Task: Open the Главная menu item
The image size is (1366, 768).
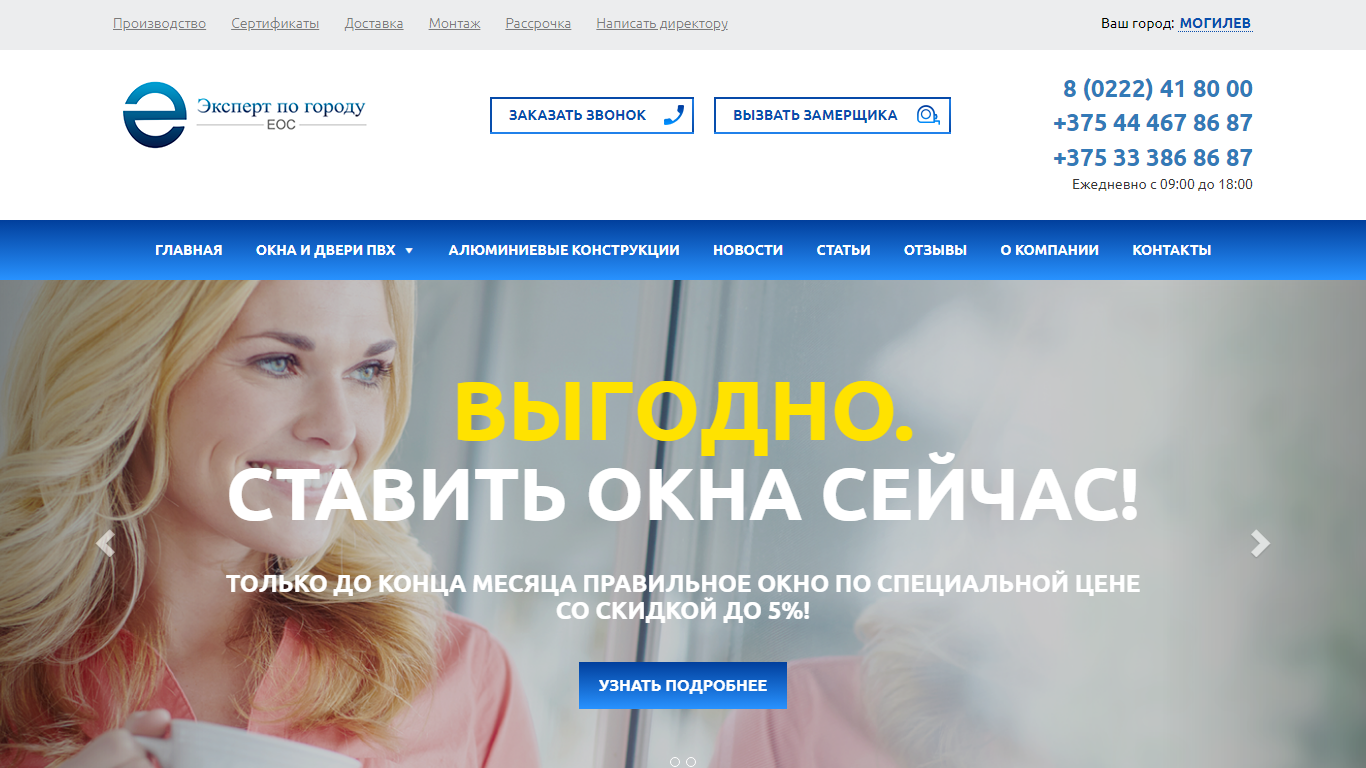Action: [x=189, y=250]
